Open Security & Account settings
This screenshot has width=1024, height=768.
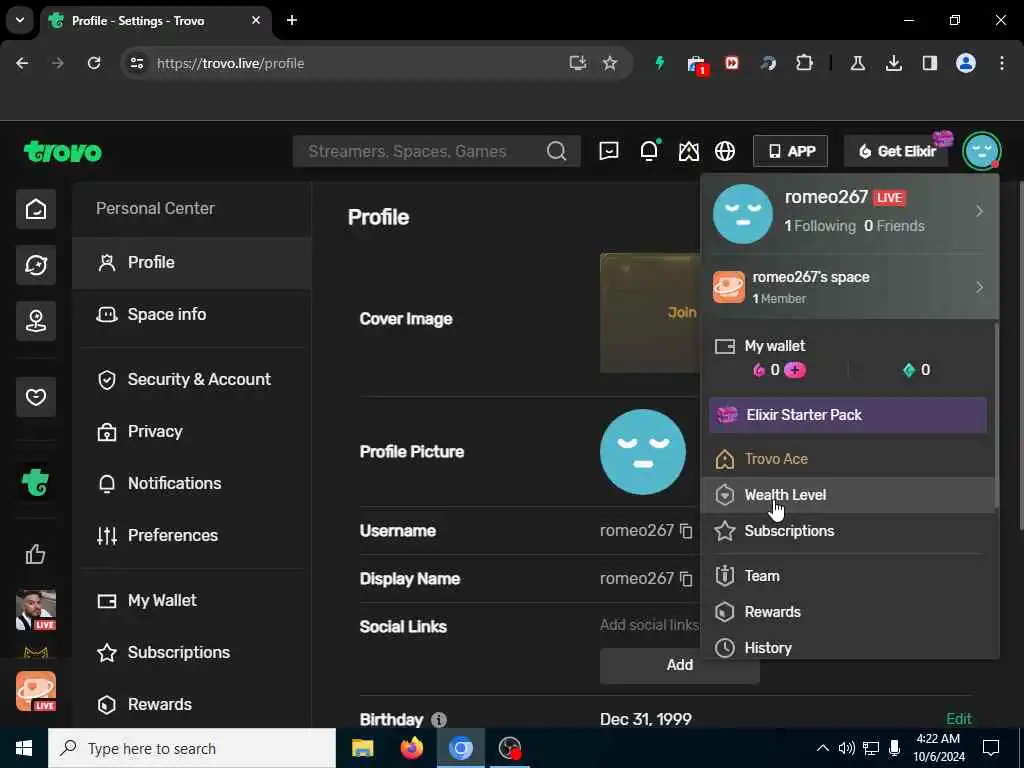[x=191, y=379]
